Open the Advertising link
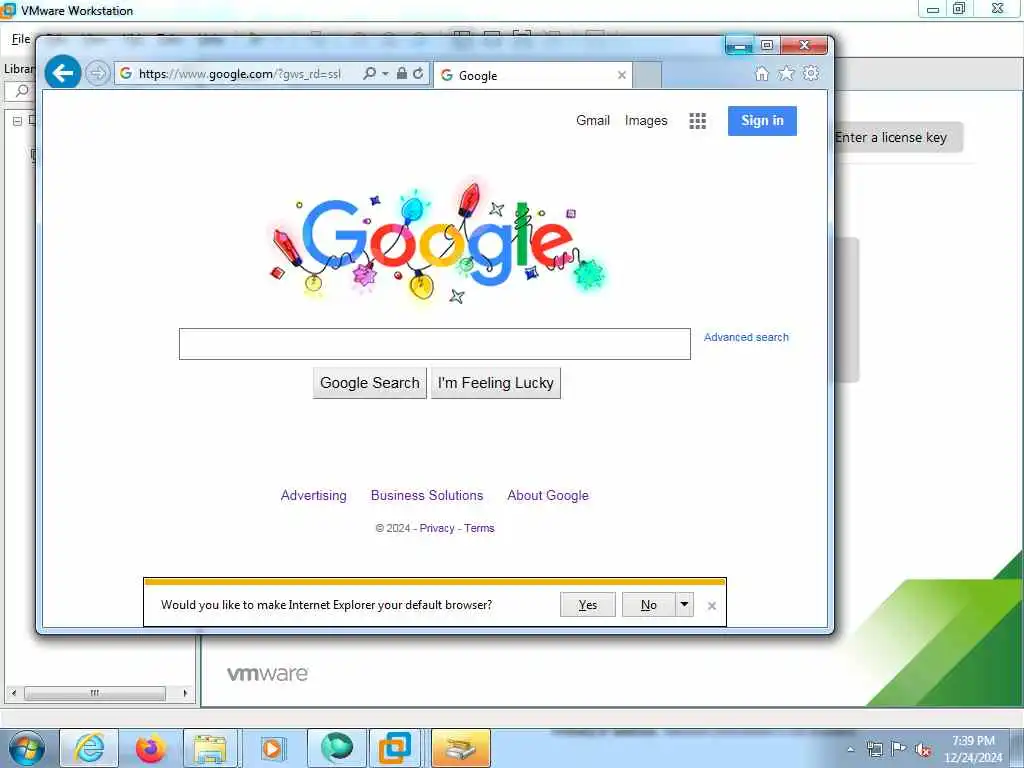This screenshot has height=768, width=1024. (313, 496)
